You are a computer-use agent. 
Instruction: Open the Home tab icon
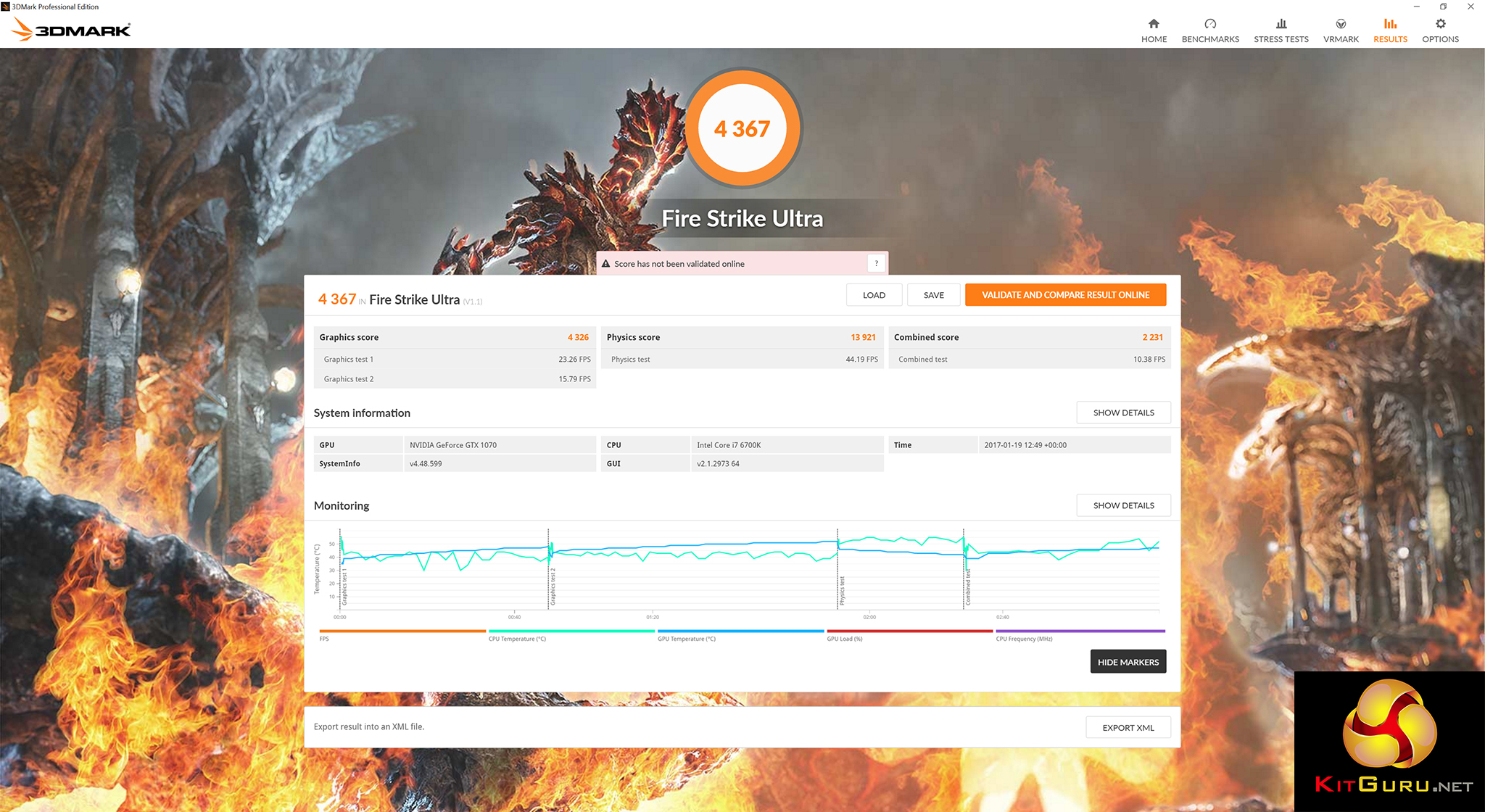click(1154, 24)
